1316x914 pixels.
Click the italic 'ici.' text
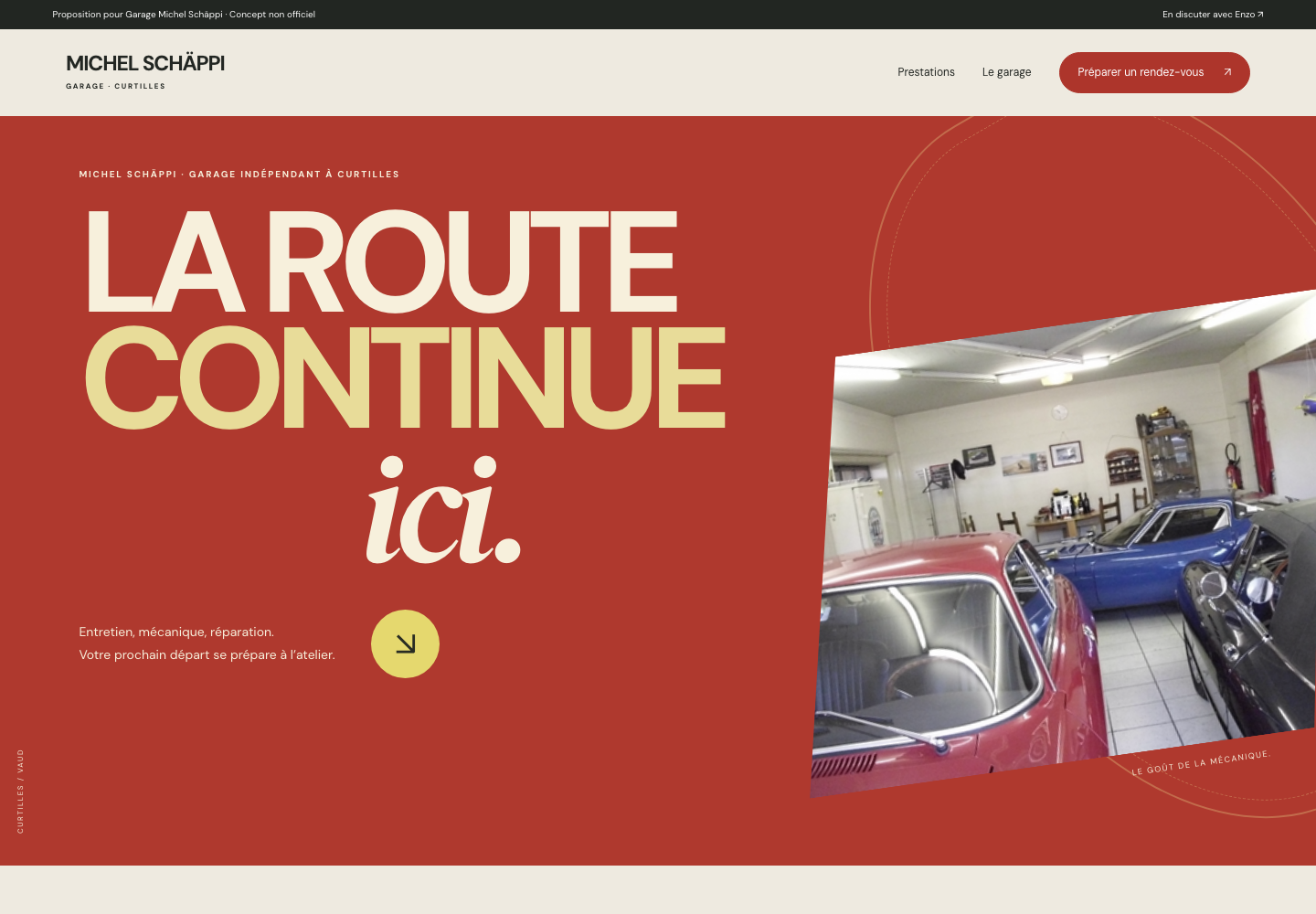pyautogui.click(x=443, y=509)
